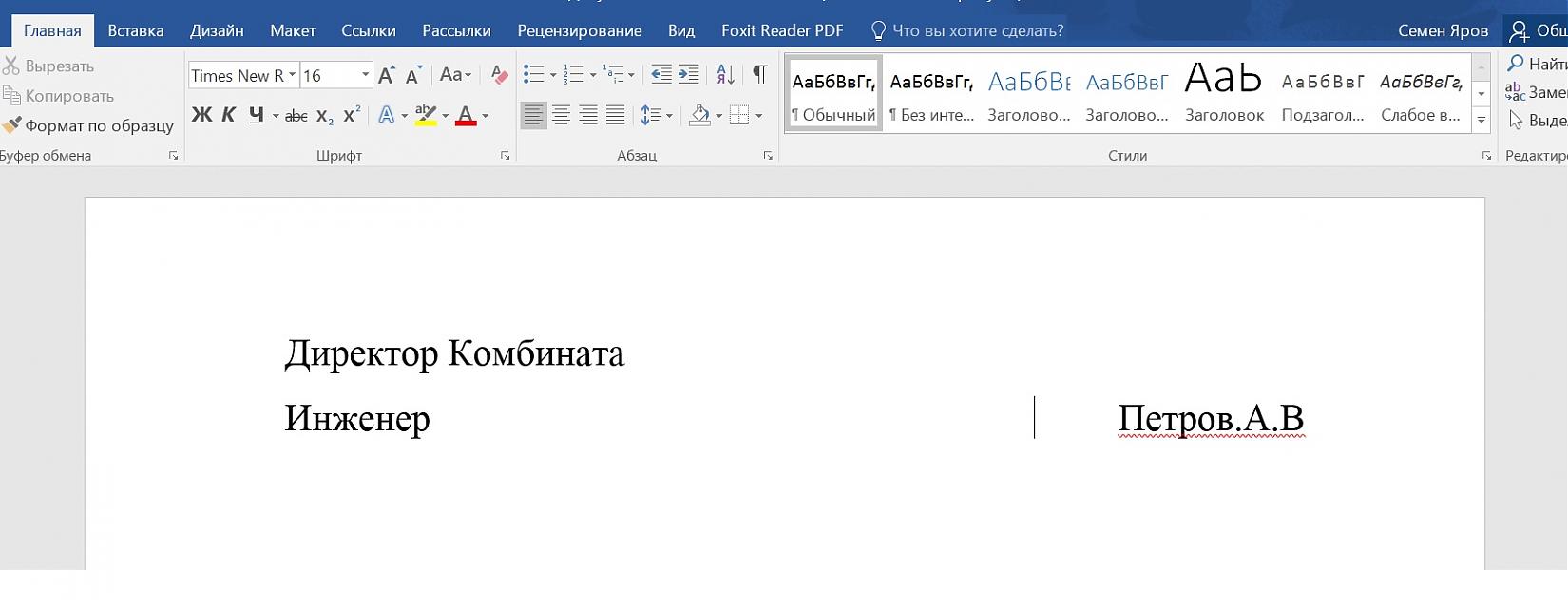Toggle italic formatting (К)

tap(228, 116)
